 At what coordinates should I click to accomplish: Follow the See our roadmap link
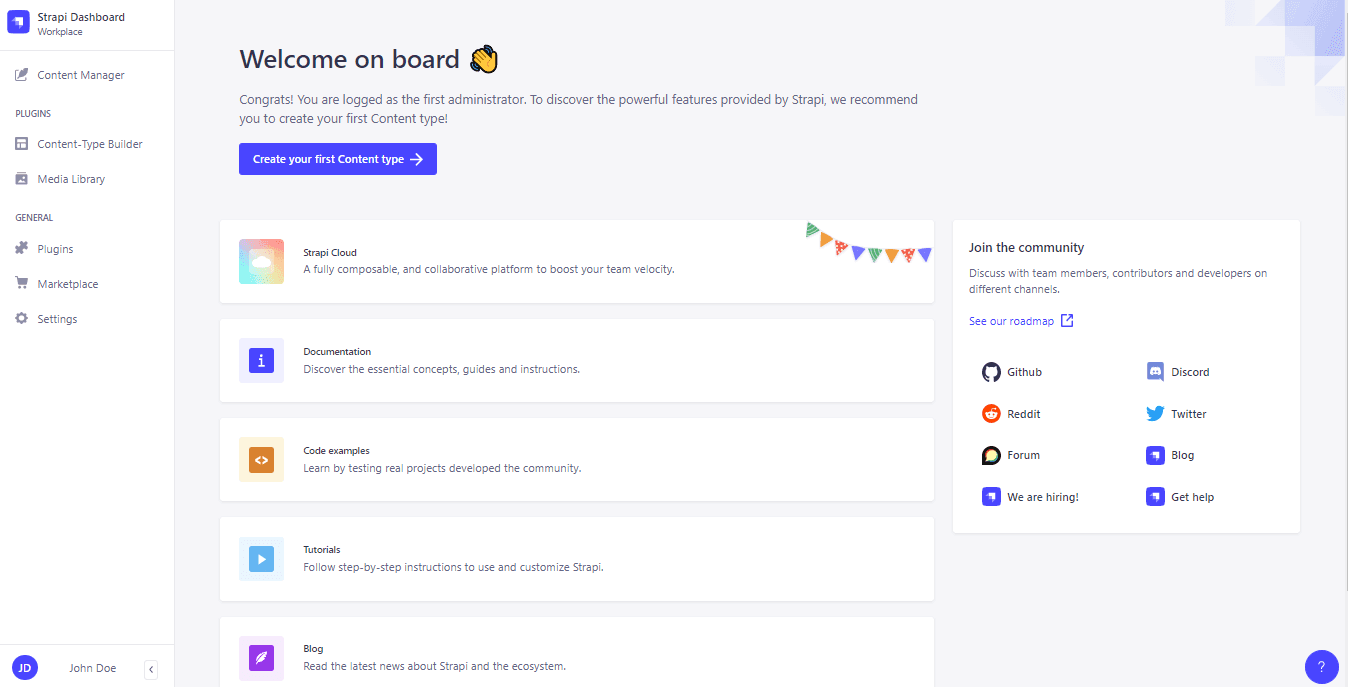tap(1012, 321)
